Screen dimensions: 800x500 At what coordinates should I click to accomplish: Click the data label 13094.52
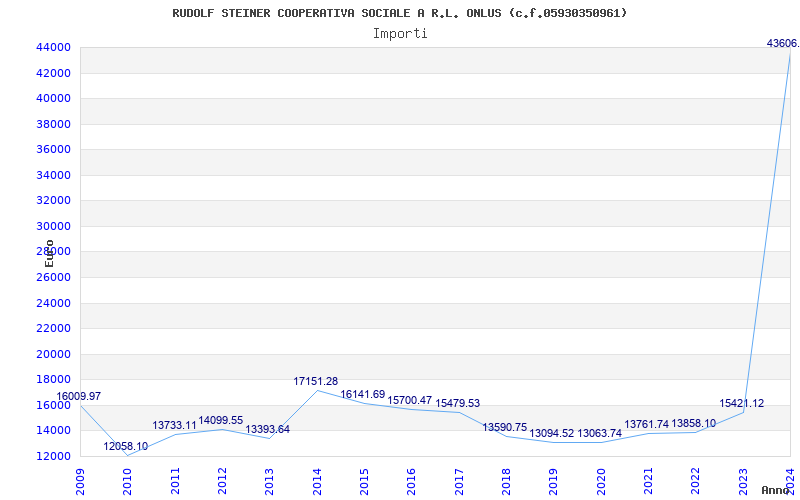pyautogui.click(x=552, y=433)
